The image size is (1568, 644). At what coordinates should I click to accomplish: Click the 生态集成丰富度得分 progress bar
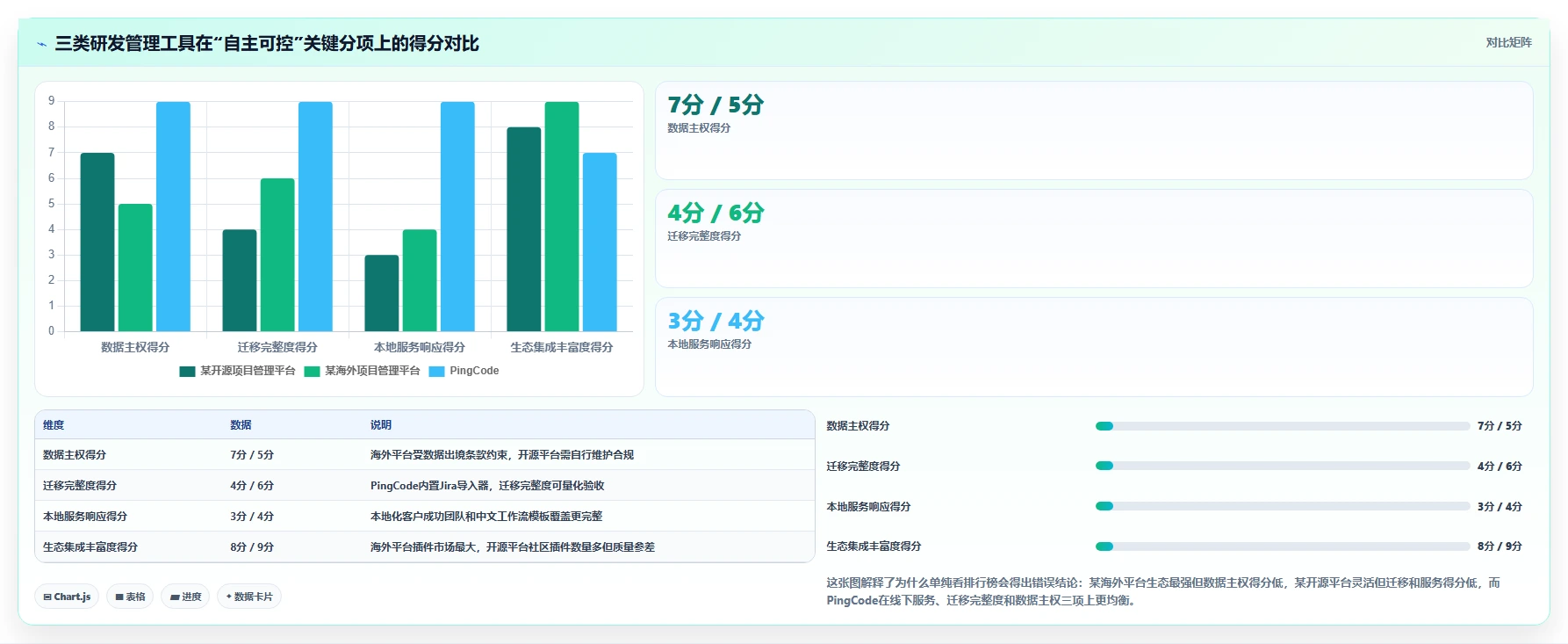(x=1283, y=546)
